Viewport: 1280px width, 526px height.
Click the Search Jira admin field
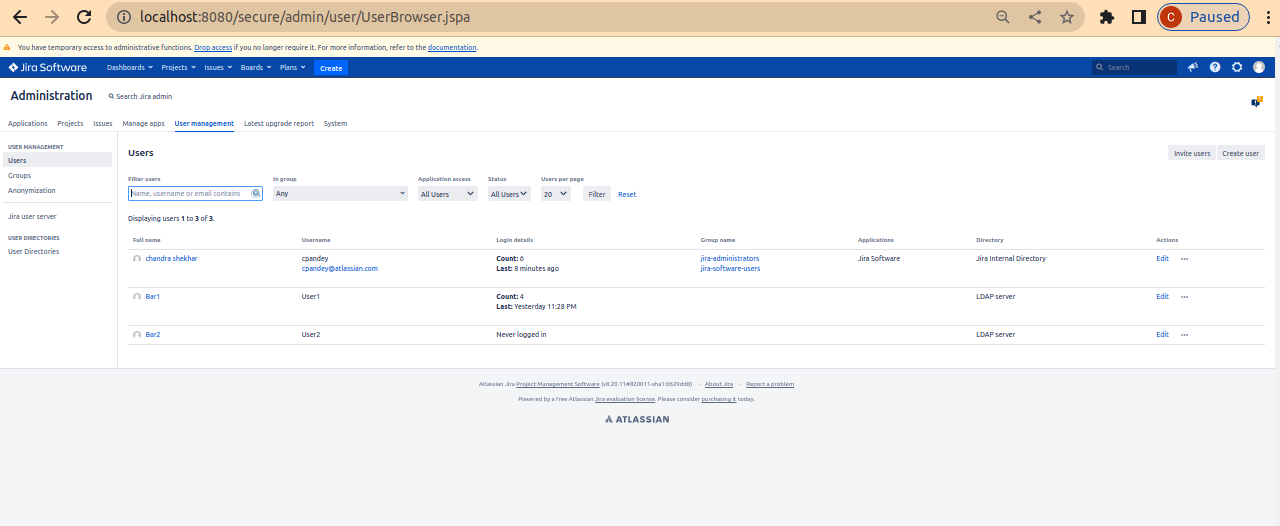tap(140, 96)
